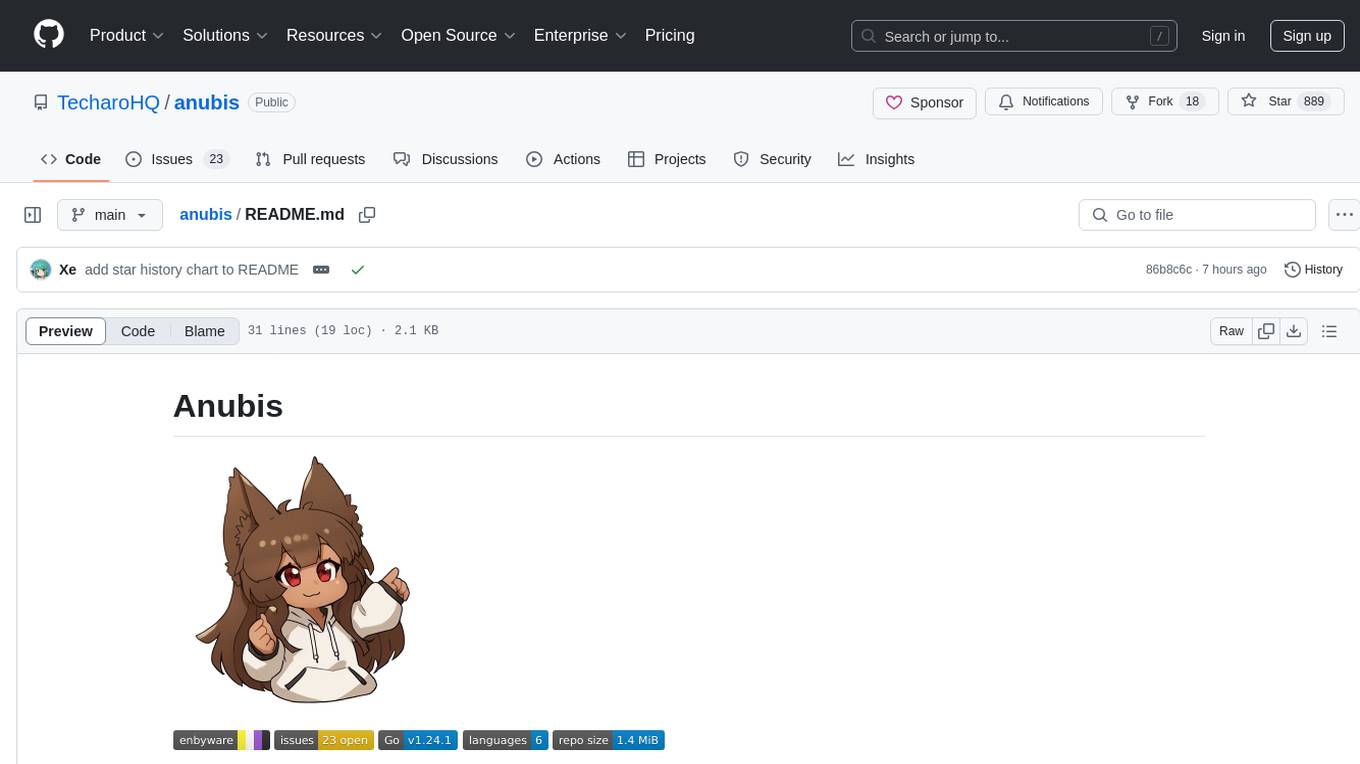View the 18 forks count
Viewport: 1360px width, 764px height.
[1191, 102]
